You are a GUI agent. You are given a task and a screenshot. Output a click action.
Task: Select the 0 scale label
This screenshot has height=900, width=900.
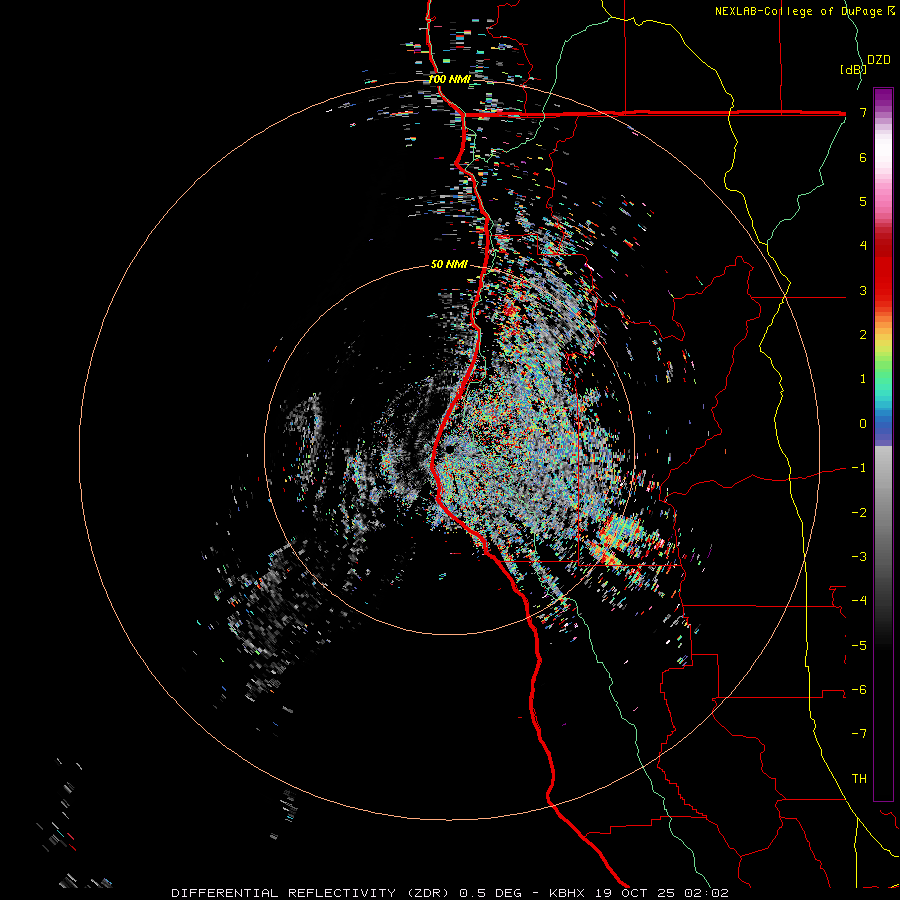tap(863, 424)
